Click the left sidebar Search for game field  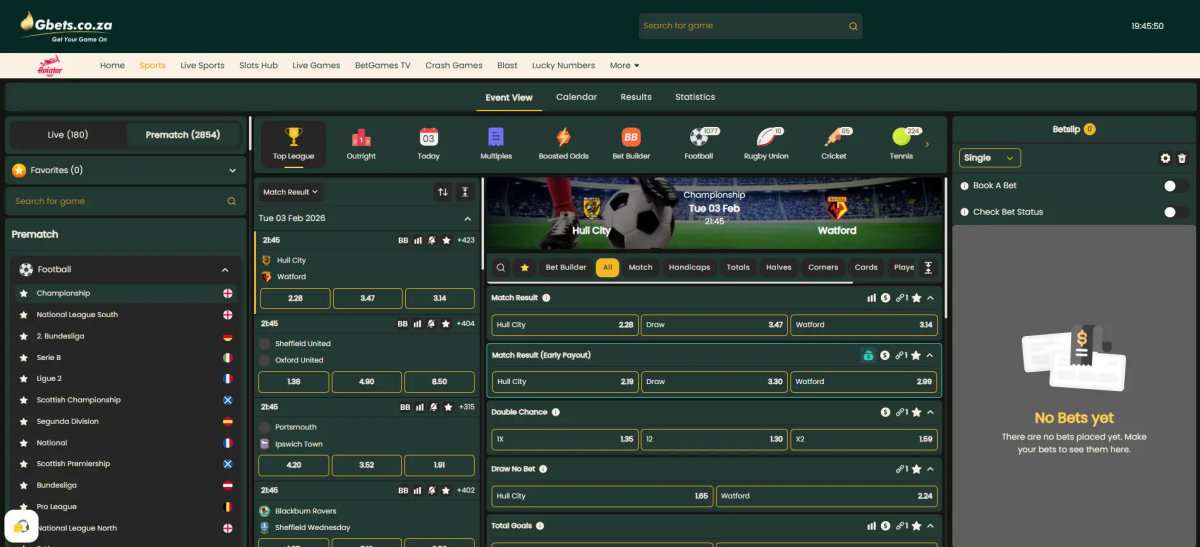click(126, 201)
